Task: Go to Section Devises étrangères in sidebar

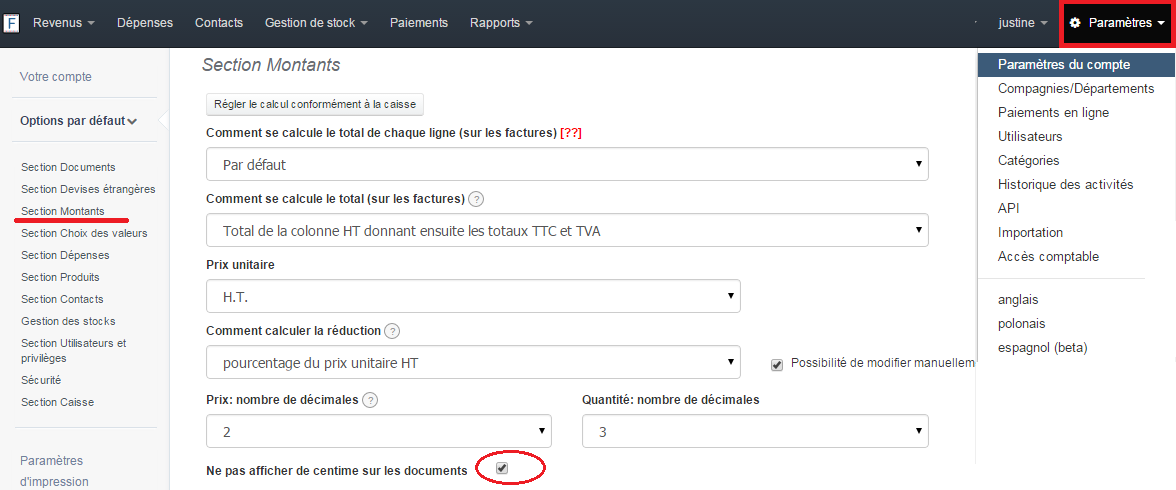Action: pyautogui.click(x=88, y=189)
